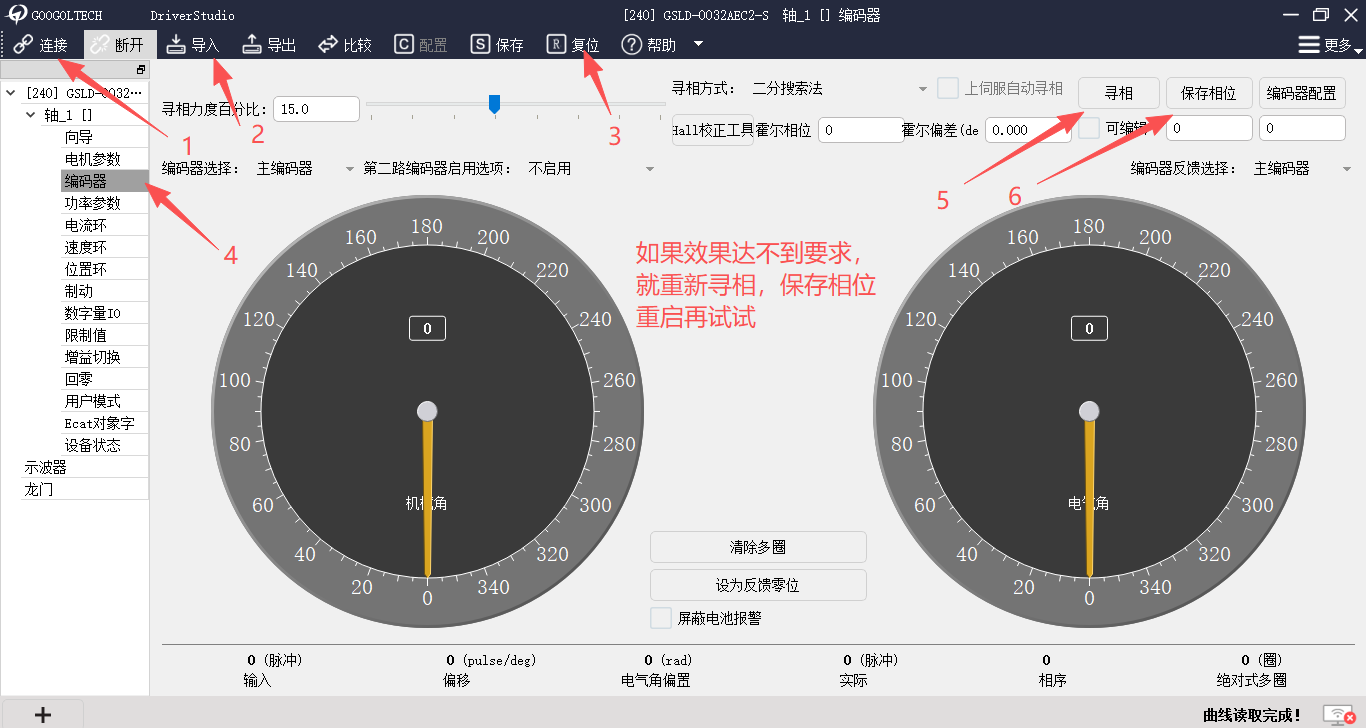The height and width of the screenshot is (728, 1366).
Task: Click the first field after 可编辑
Action: pos(1209,128)
